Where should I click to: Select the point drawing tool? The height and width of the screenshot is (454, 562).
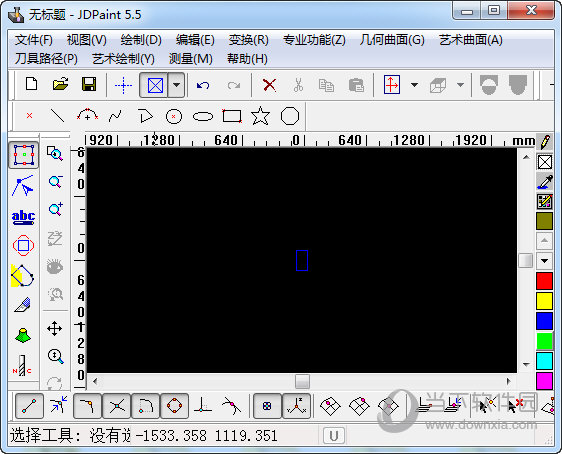point(29,116)
